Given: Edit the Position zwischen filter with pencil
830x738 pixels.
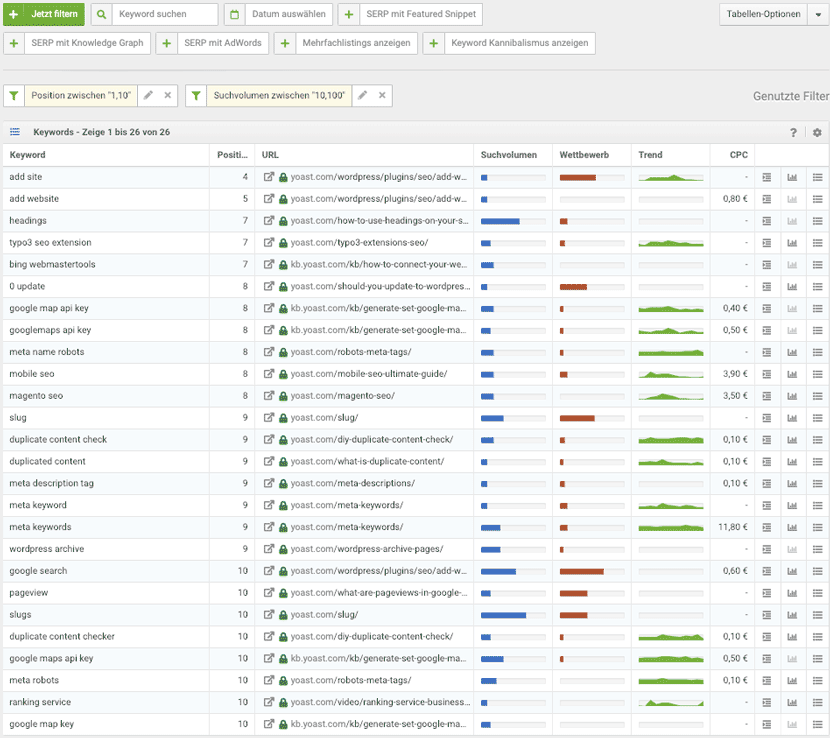Looking at the screenshot, I should pyautogui.click(x=148, y=96).
